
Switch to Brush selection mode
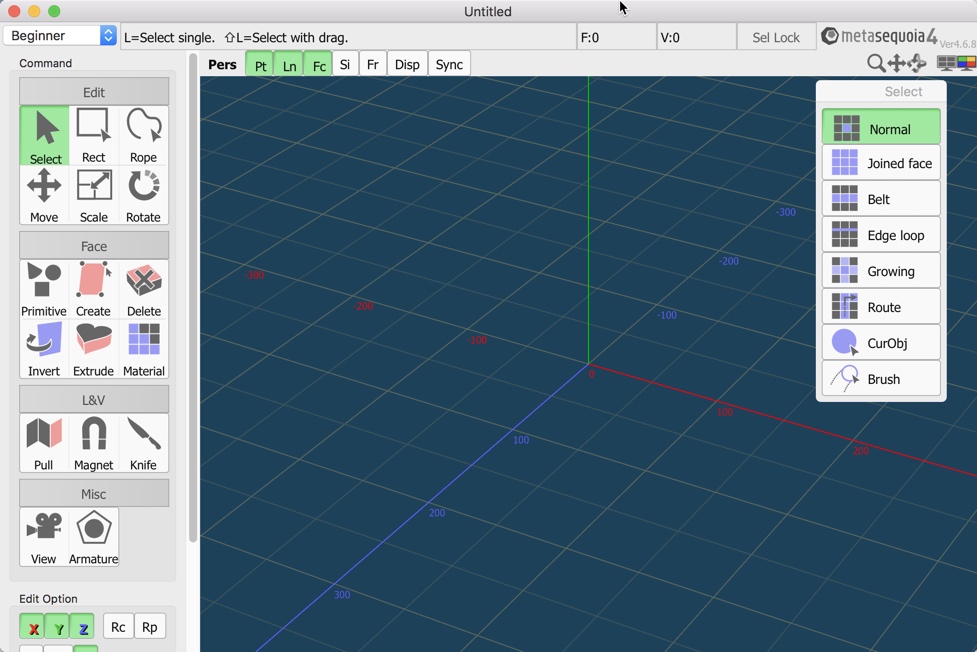pyautogui.click(x=881, y=378)
